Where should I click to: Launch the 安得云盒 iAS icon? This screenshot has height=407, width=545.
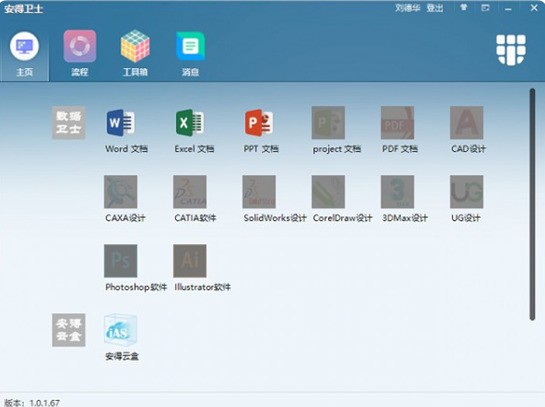(120, 330)
